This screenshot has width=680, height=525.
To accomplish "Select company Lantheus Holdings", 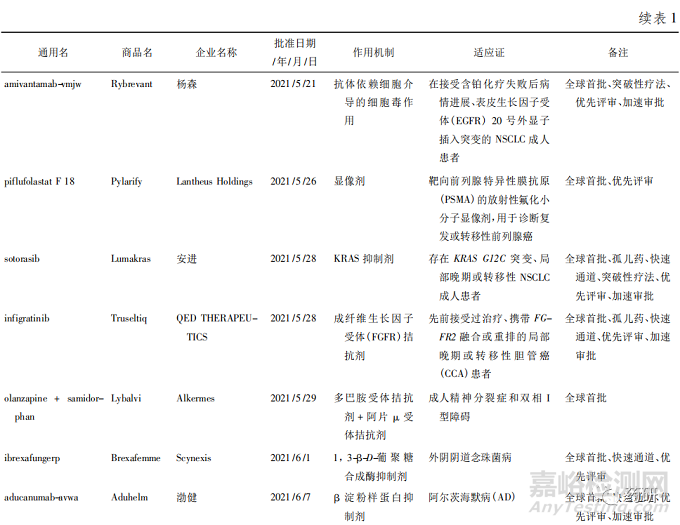I will 214,181.
